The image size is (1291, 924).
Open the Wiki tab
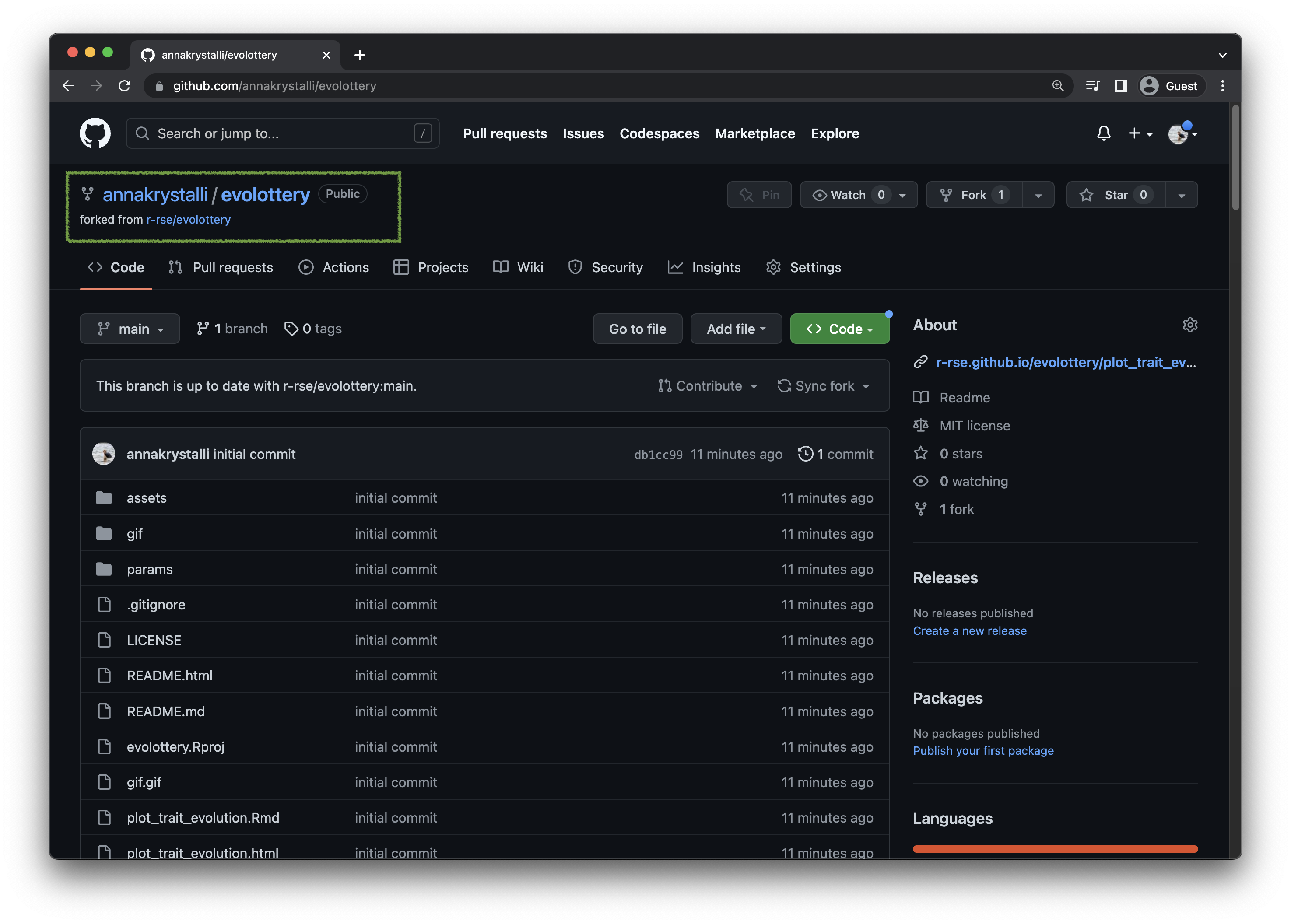pos(518,267)
